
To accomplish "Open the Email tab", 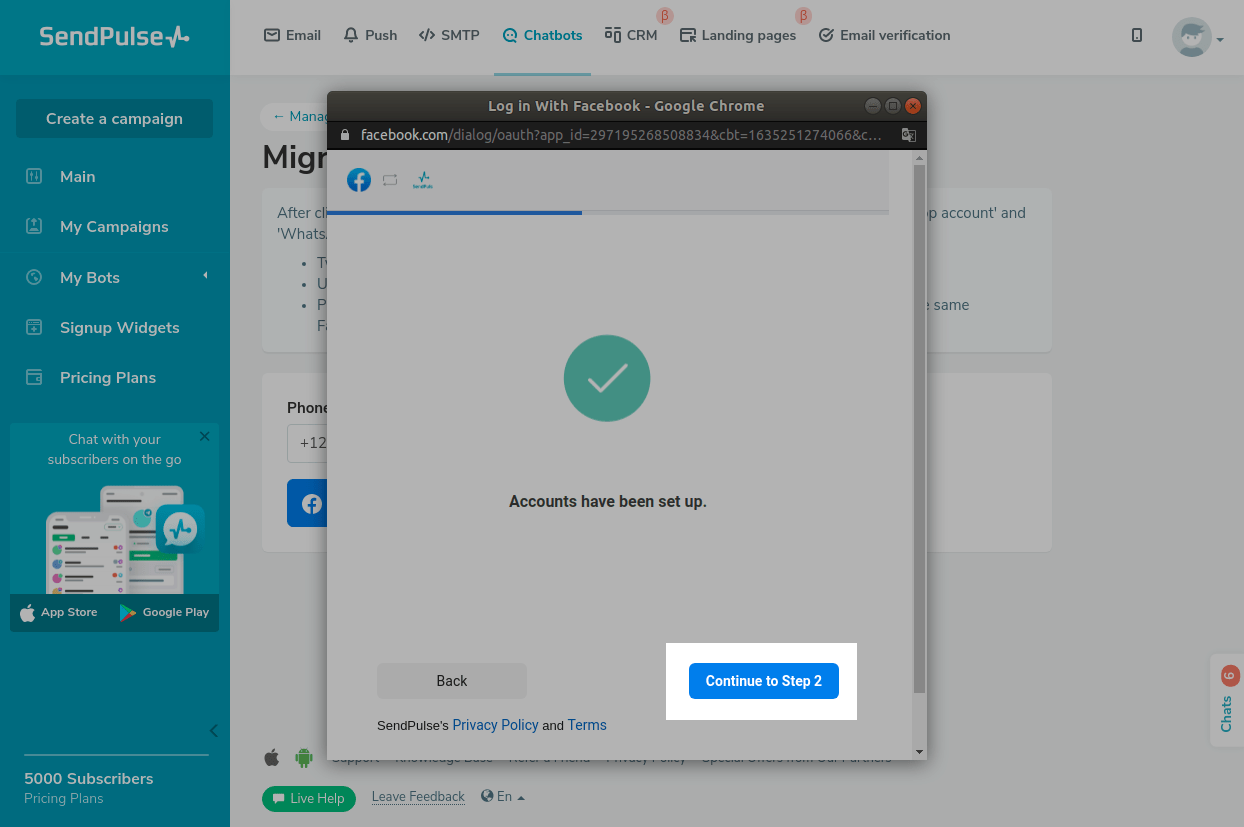I will click(292, 35).
